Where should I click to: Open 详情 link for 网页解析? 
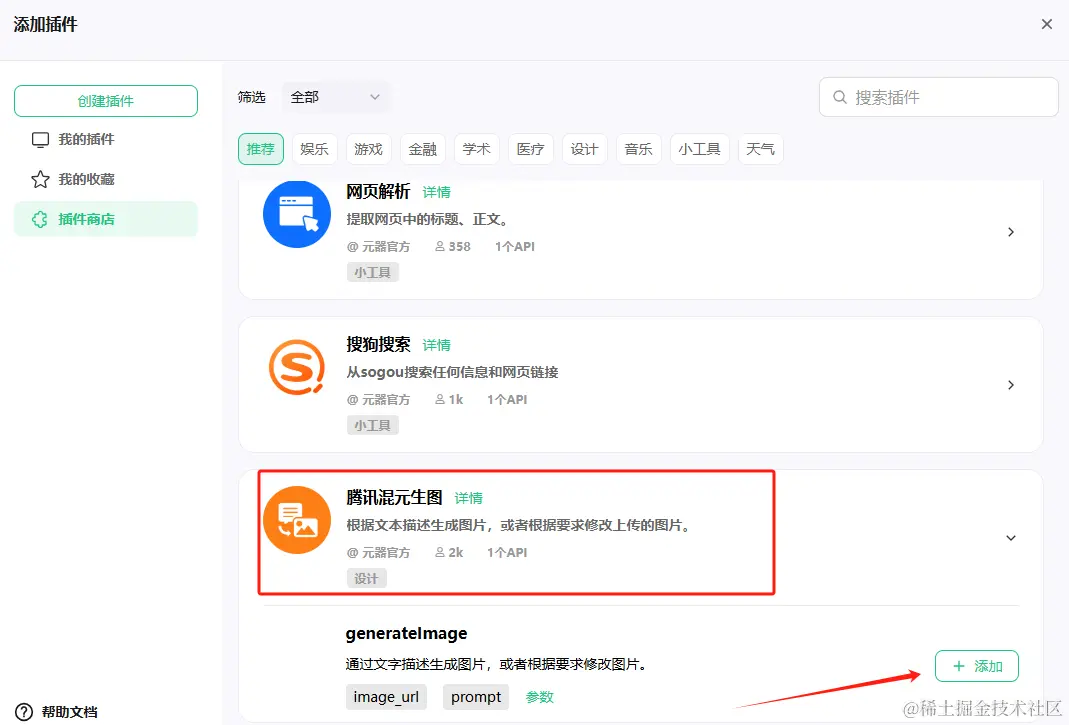pos(436,192)
